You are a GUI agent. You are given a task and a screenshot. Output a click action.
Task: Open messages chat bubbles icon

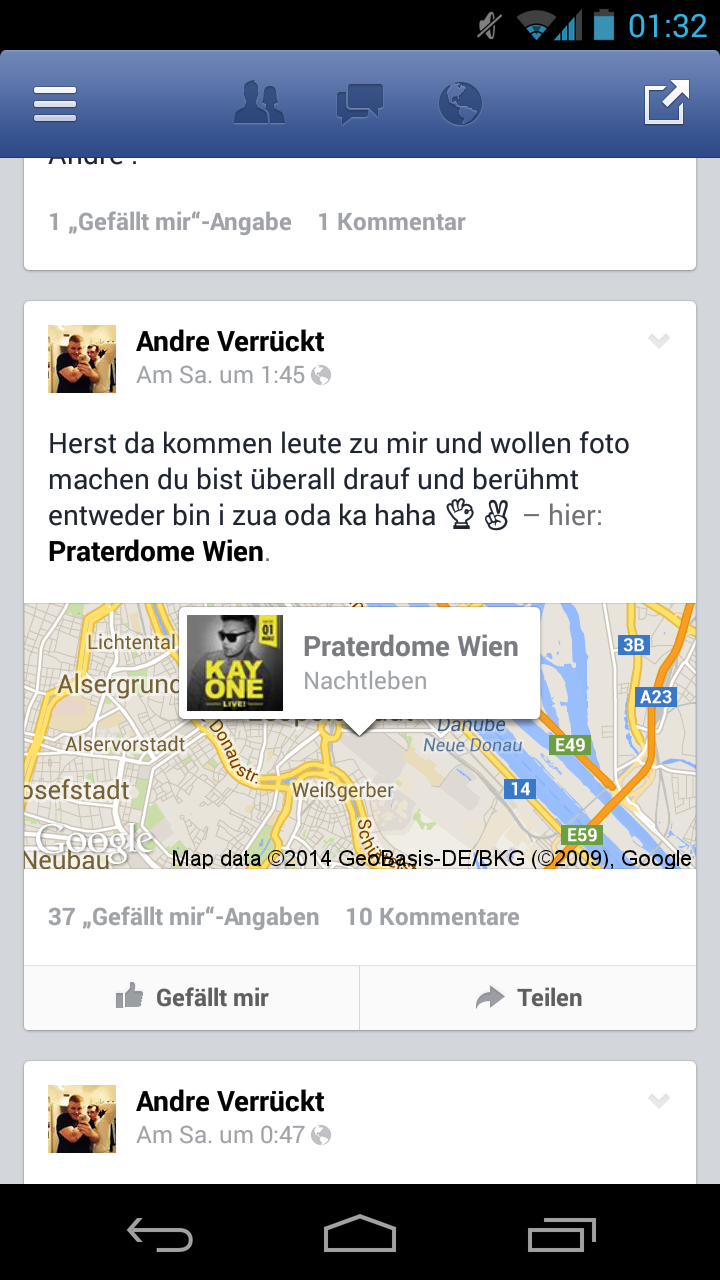[x=359, y=104]
